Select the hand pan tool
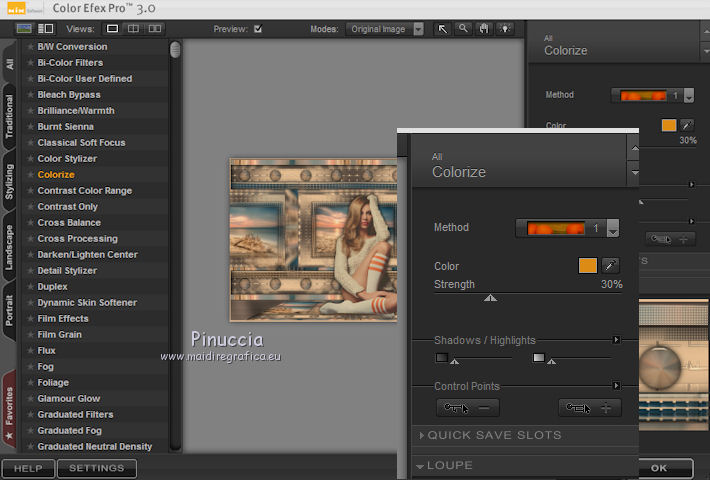 [484, 29]
